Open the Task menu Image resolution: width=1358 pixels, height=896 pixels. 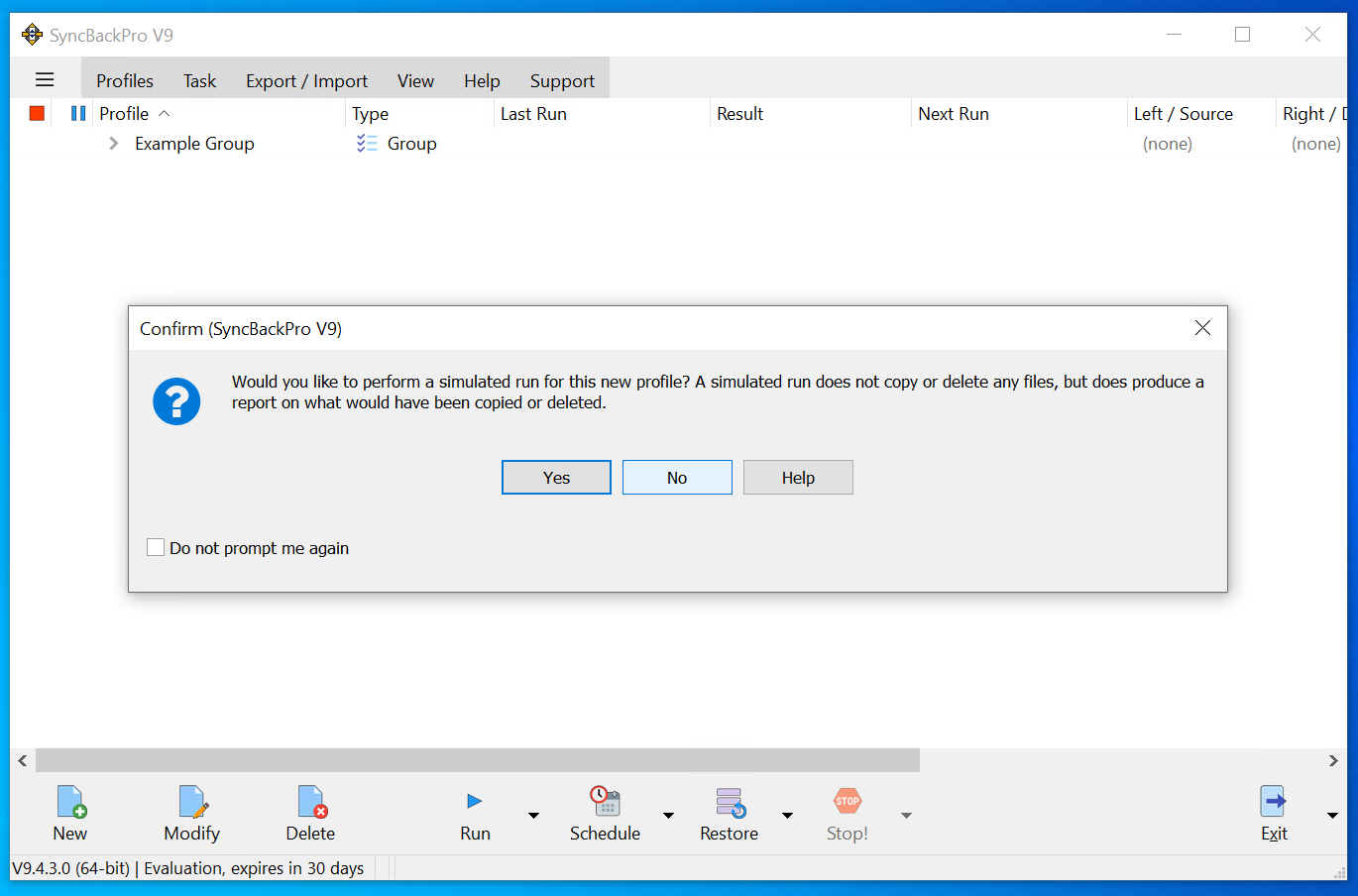pos(199,81)
